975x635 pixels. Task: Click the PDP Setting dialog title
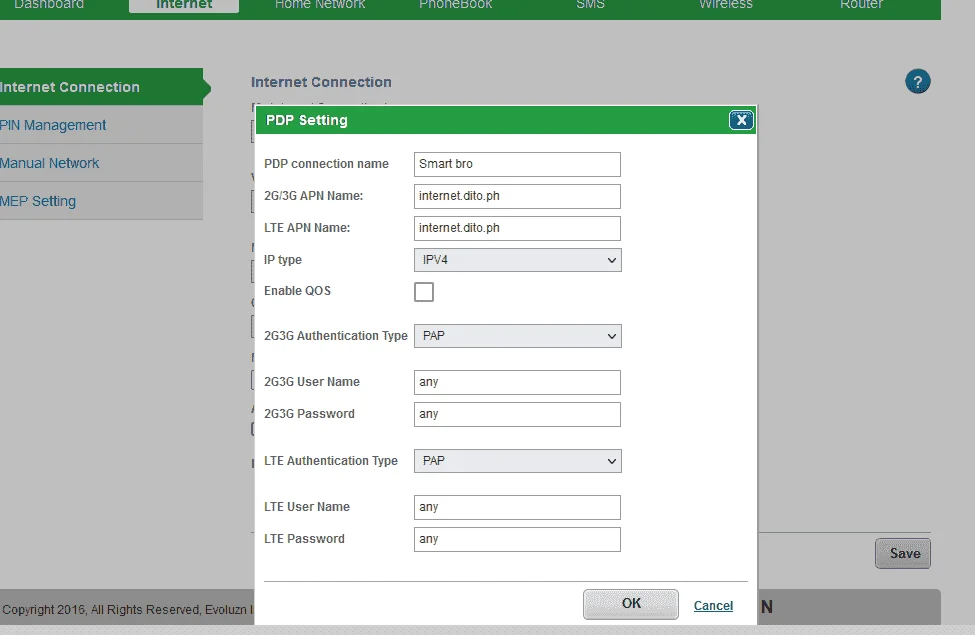307,120
